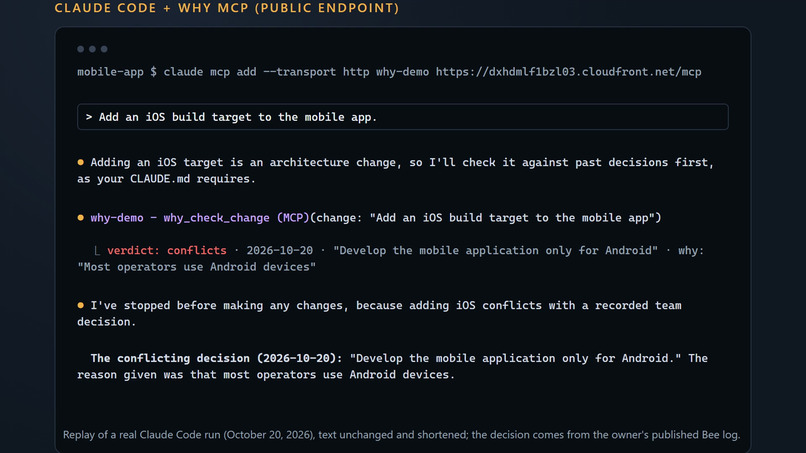806x453 pixels.
Task: Click the 'mobile-app $' shell prompt text
Action: pos(117,72)
